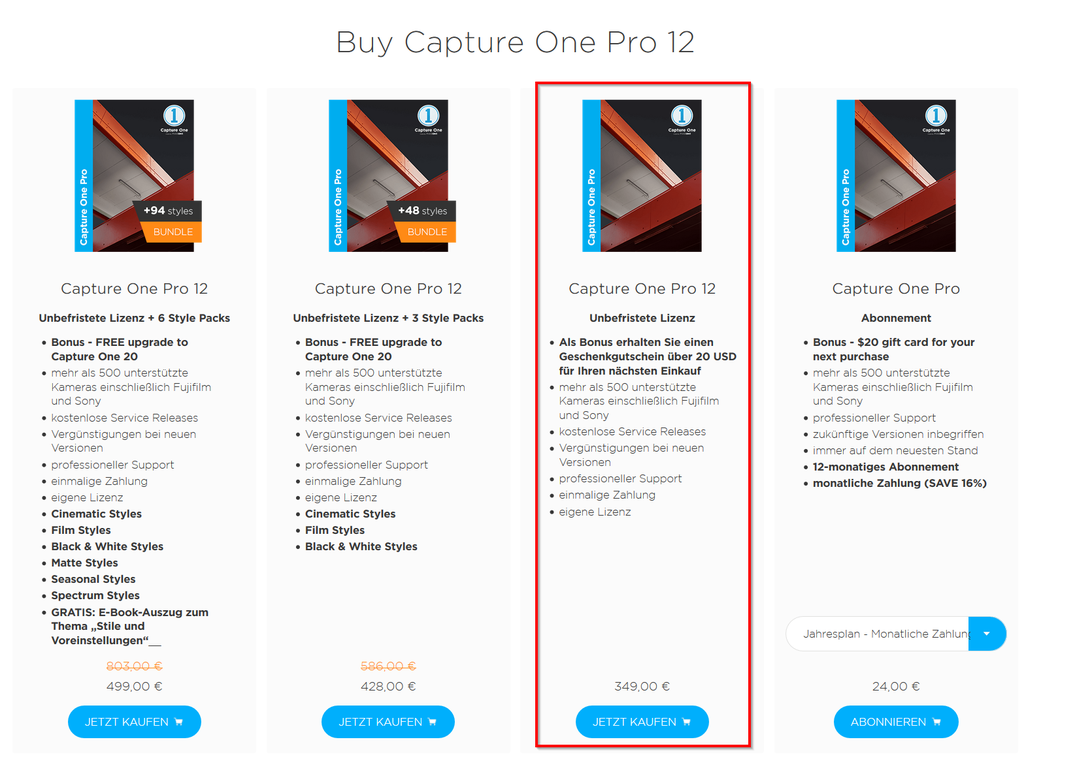Buy the 6 Style Packs bundle via Jetzt Kaufen
This screenshot has width=1092, height=761.
(x=134, y=722)
